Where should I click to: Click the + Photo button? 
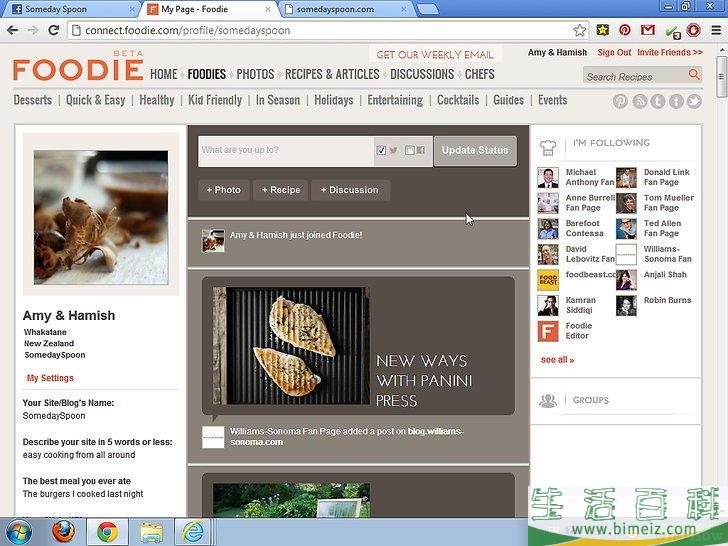click(x=223, y=190)
